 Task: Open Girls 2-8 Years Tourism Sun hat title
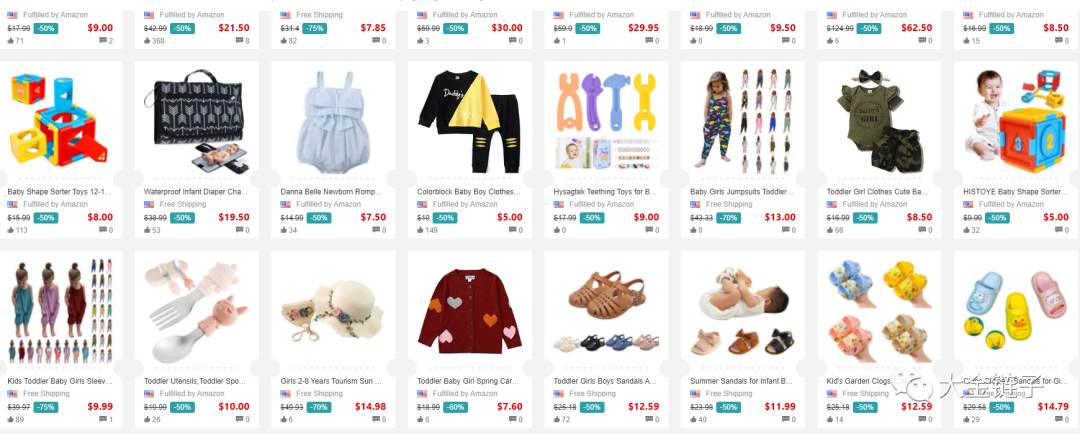point(331,381)
